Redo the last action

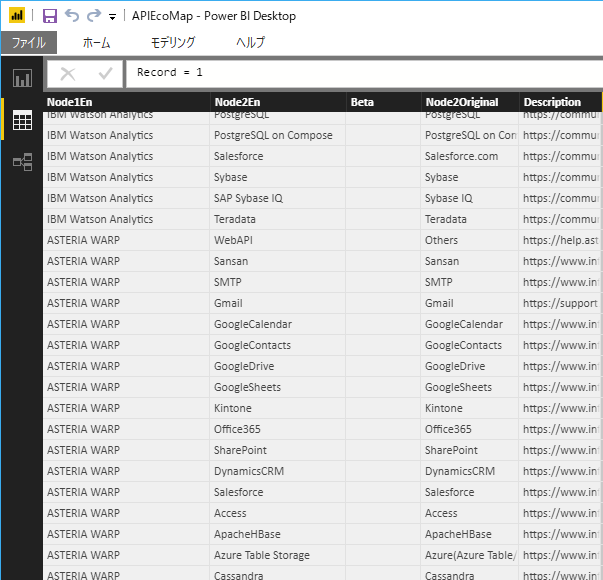94,16
